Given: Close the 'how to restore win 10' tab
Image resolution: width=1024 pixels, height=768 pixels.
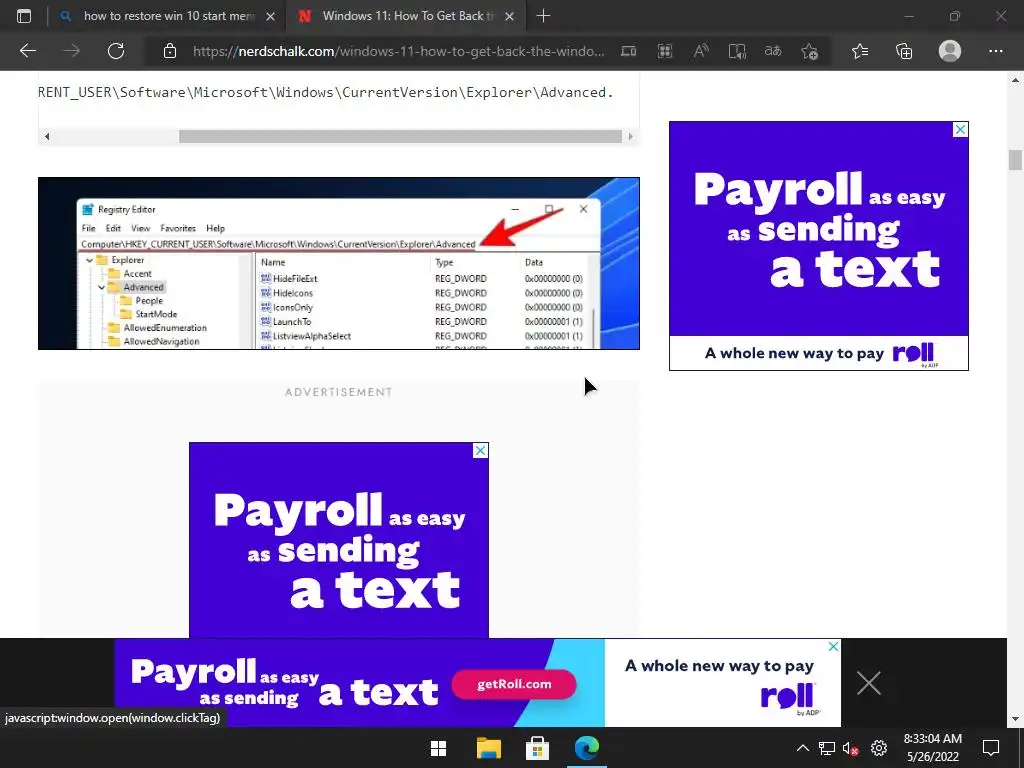Looking at the screenshot, I should pos(270,16).
